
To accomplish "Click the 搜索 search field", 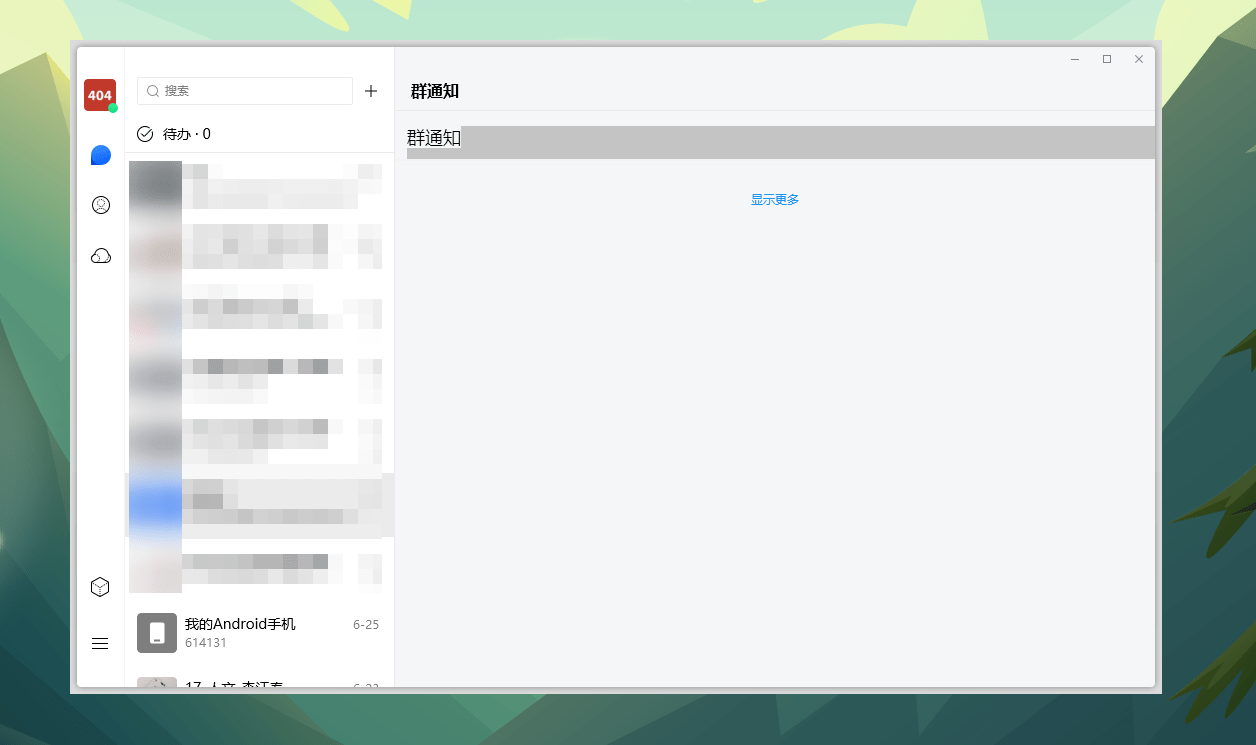I will [x=245, y=91].
